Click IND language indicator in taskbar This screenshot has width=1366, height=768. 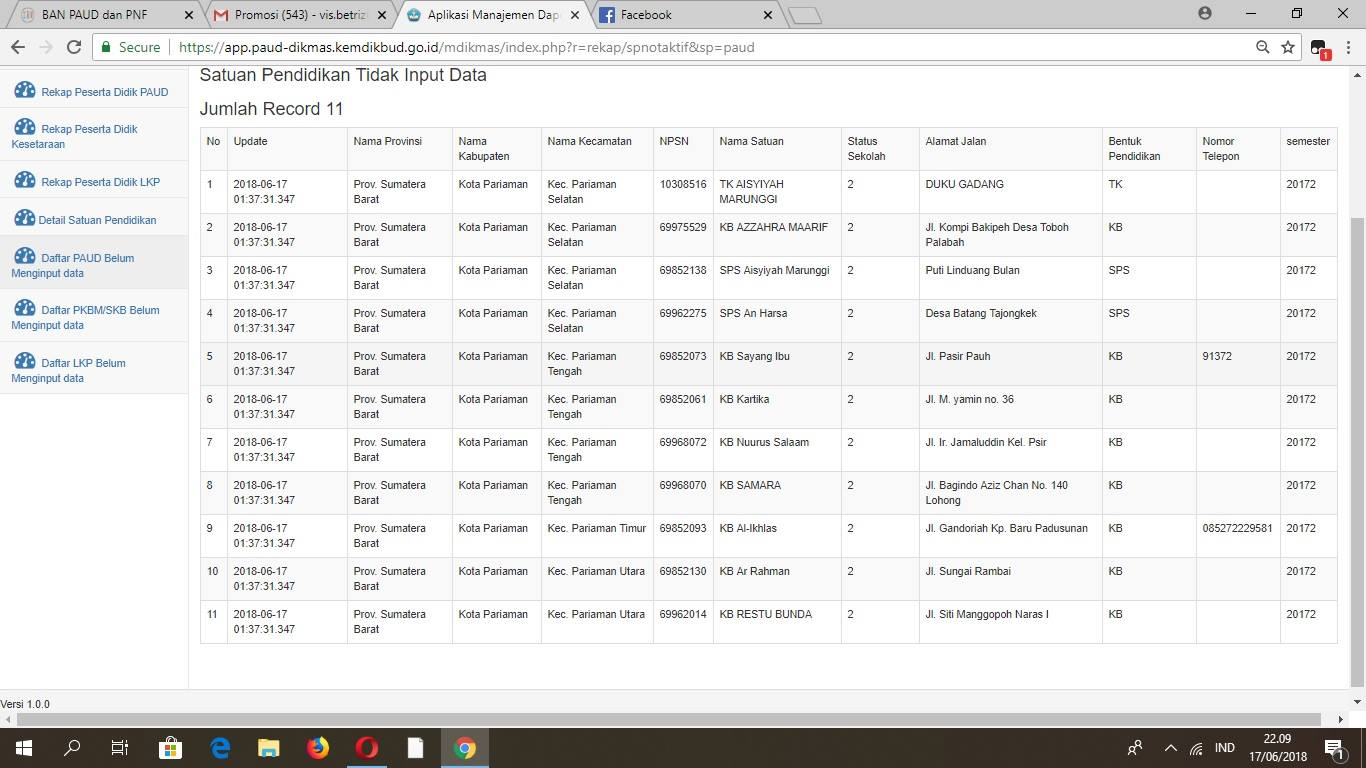point(1224,748)
